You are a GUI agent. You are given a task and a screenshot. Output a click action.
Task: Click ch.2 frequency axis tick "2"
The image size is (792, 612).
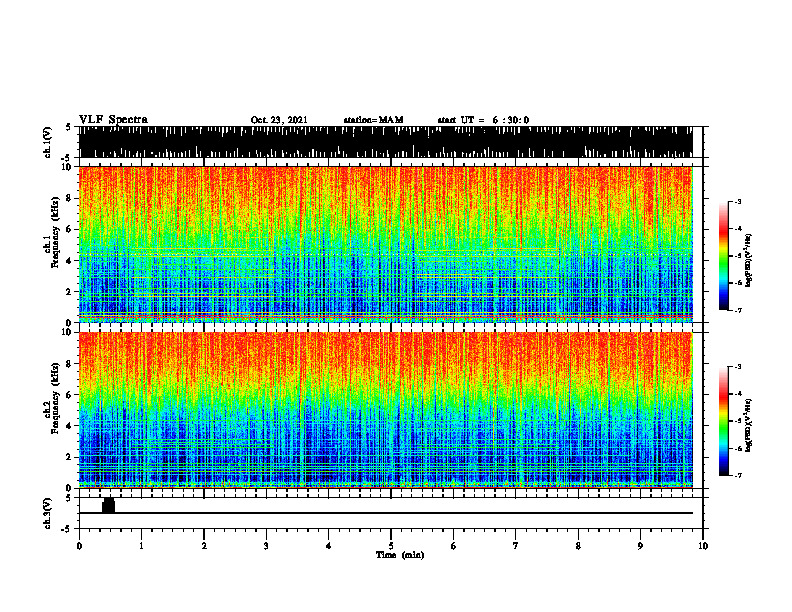[71, 457]
